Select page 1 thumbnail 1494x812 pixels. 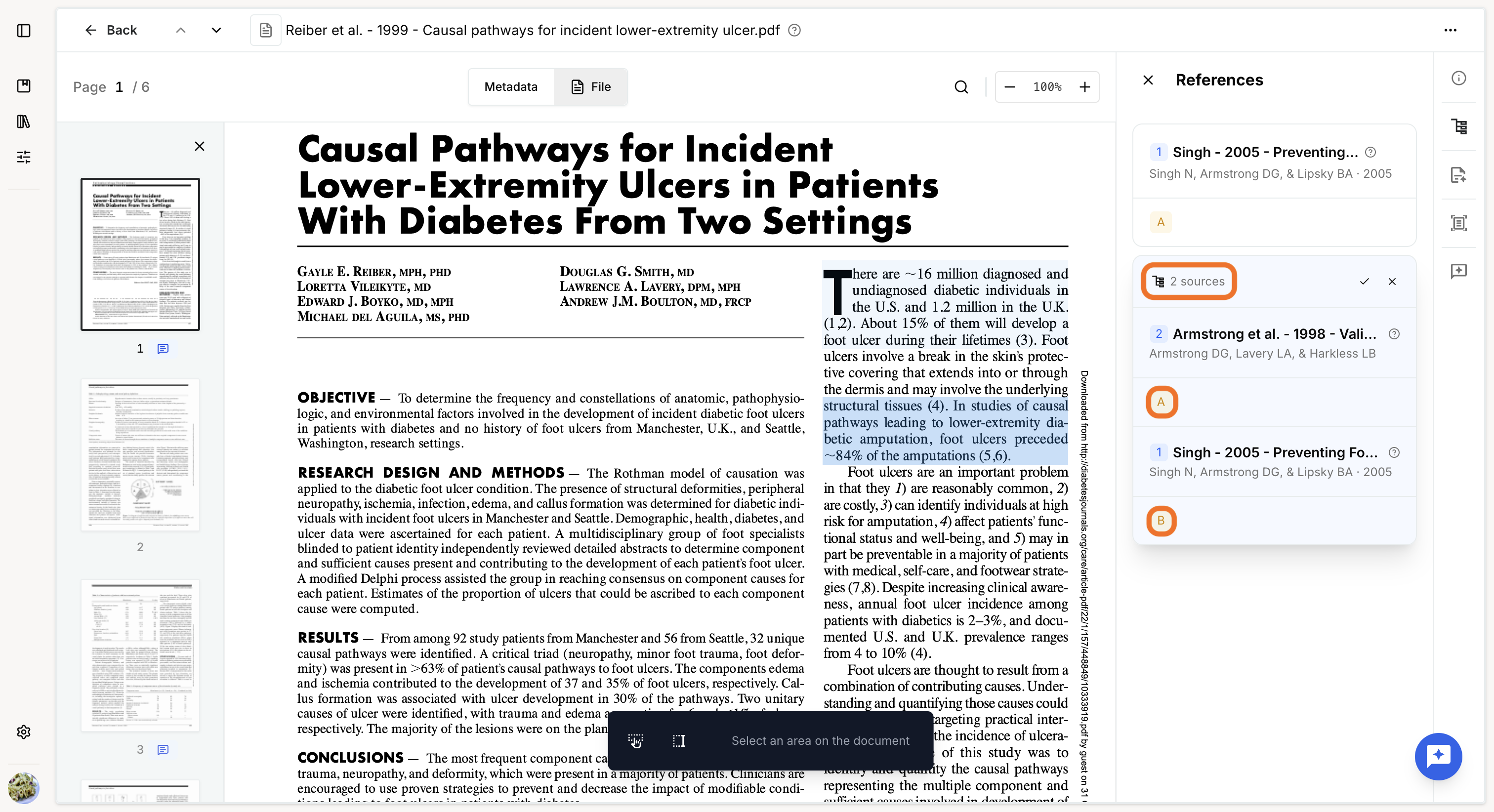(140, 254)
